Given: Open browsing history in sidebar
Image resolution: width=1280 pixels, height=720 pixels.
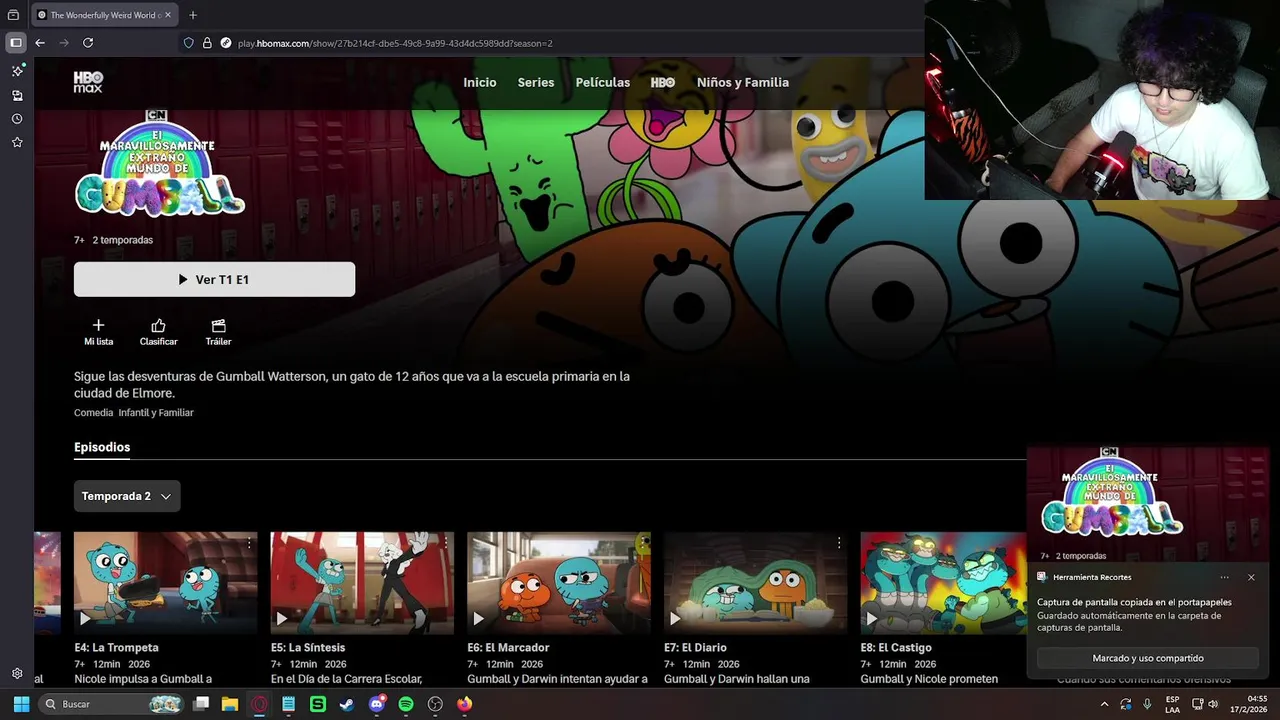Looking at the screenshot, I should 17,119.
